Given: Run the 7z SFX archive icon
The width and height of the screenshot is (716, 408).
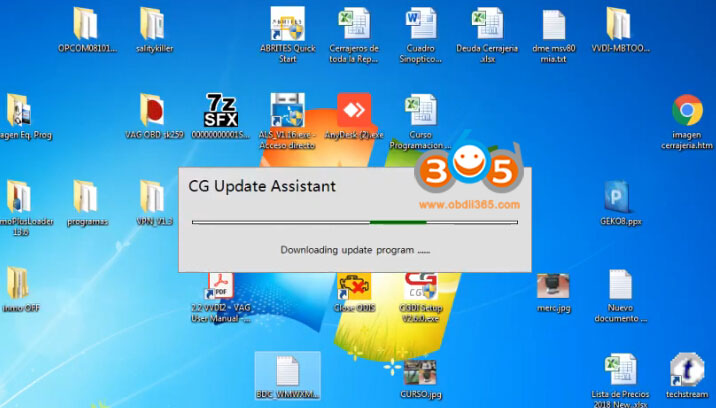Looking at the screenshot, I should pos(221,110).
